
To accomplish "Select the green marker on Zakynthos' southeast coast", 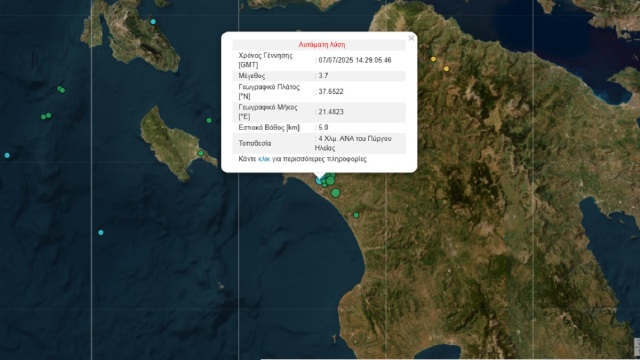I will point(201,153).
